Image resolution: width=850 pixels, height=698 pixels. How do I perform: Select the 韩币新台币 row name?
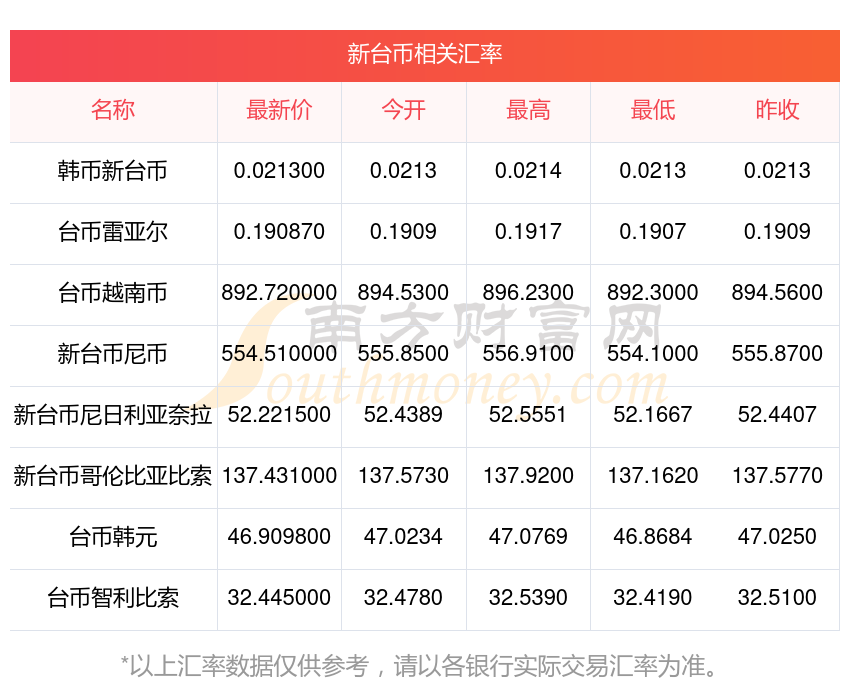(x=113, y=171)
